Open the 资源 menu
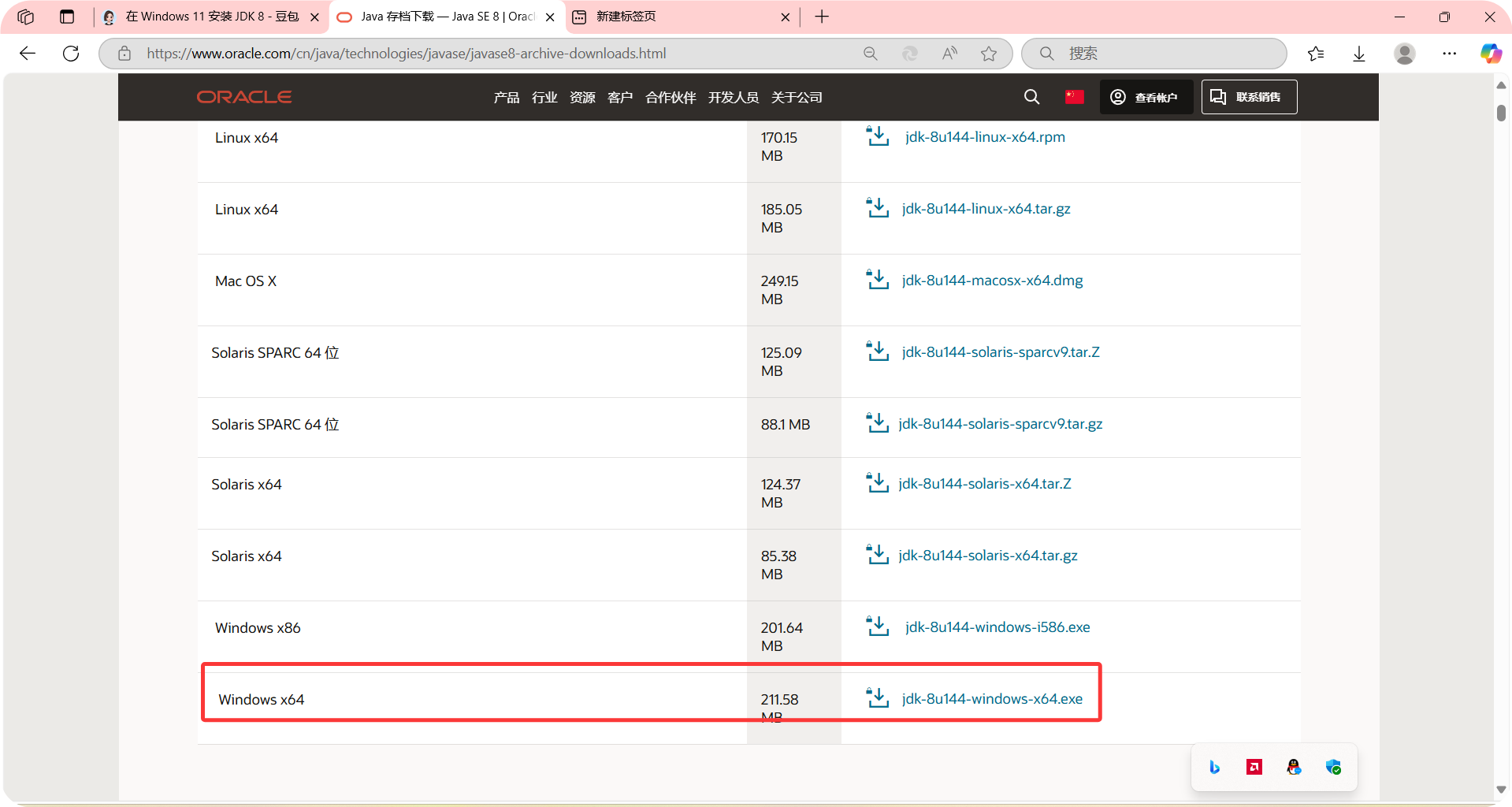This screenshot has height=807, width=1512. (582, 97)
